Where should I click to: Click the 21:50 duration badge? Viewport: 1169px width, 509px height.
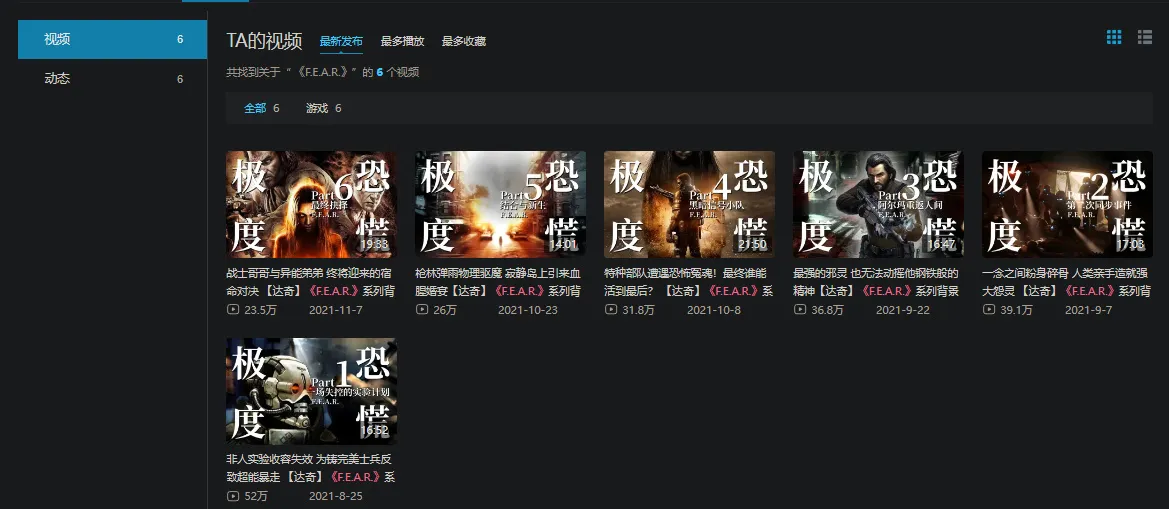(x=753, y=244)
